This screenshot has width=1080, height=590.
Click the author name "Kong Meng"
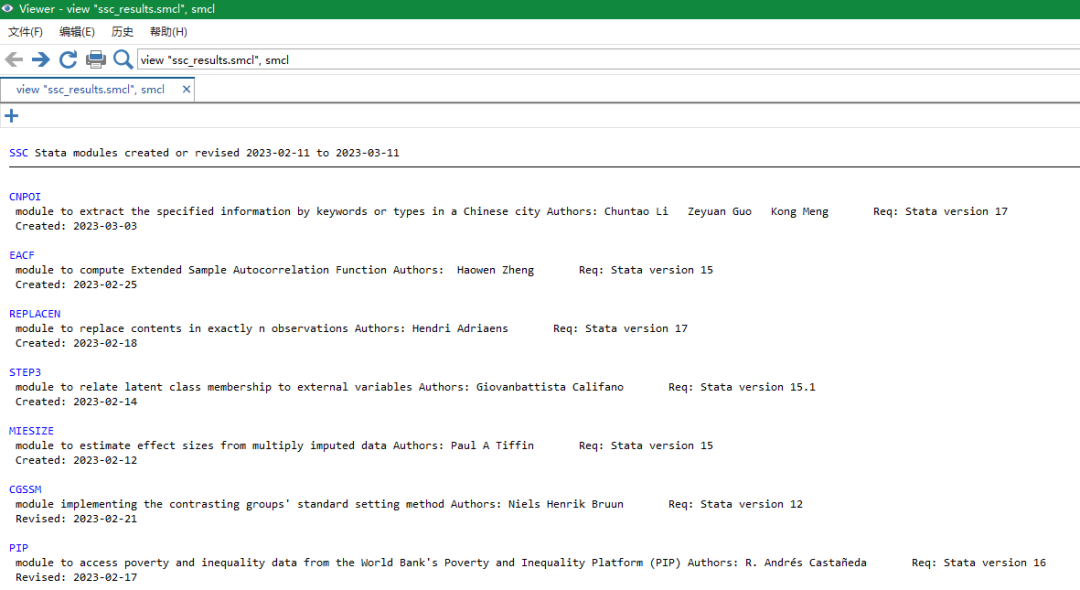(x=800, y=211)
